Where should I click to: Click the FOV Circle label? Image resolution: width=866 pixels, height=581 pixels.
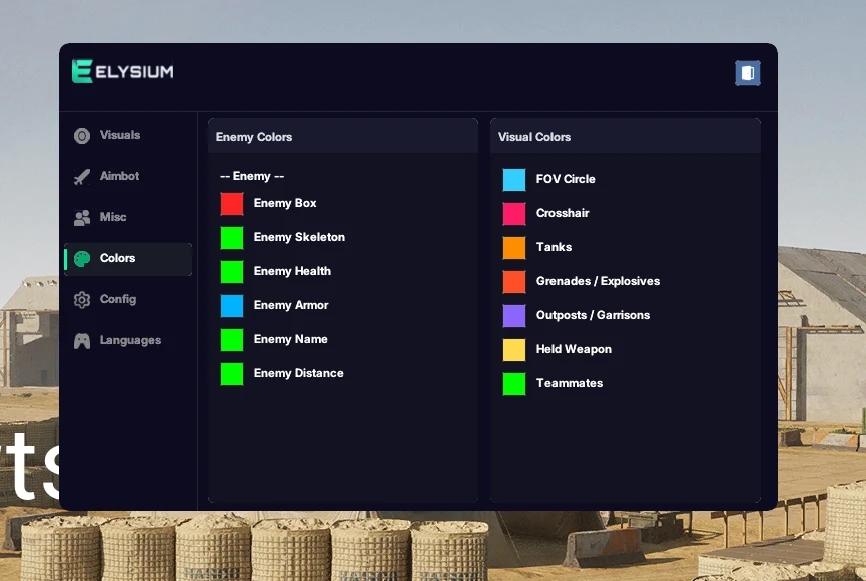pyautogui.click(x=566, y=179)
